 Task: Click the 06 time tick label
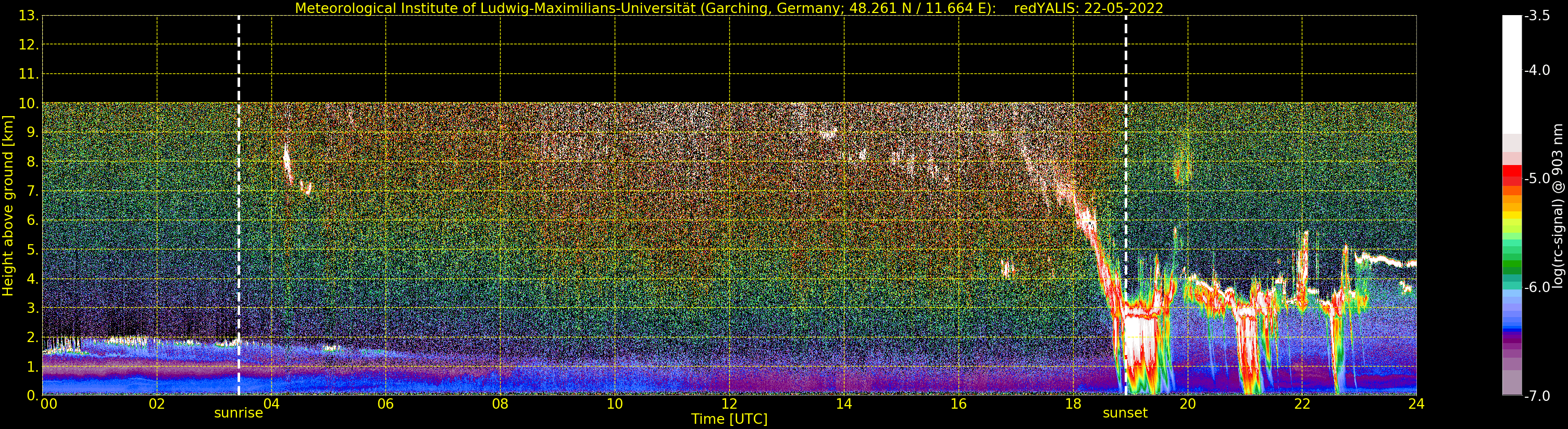coord(386,404)
